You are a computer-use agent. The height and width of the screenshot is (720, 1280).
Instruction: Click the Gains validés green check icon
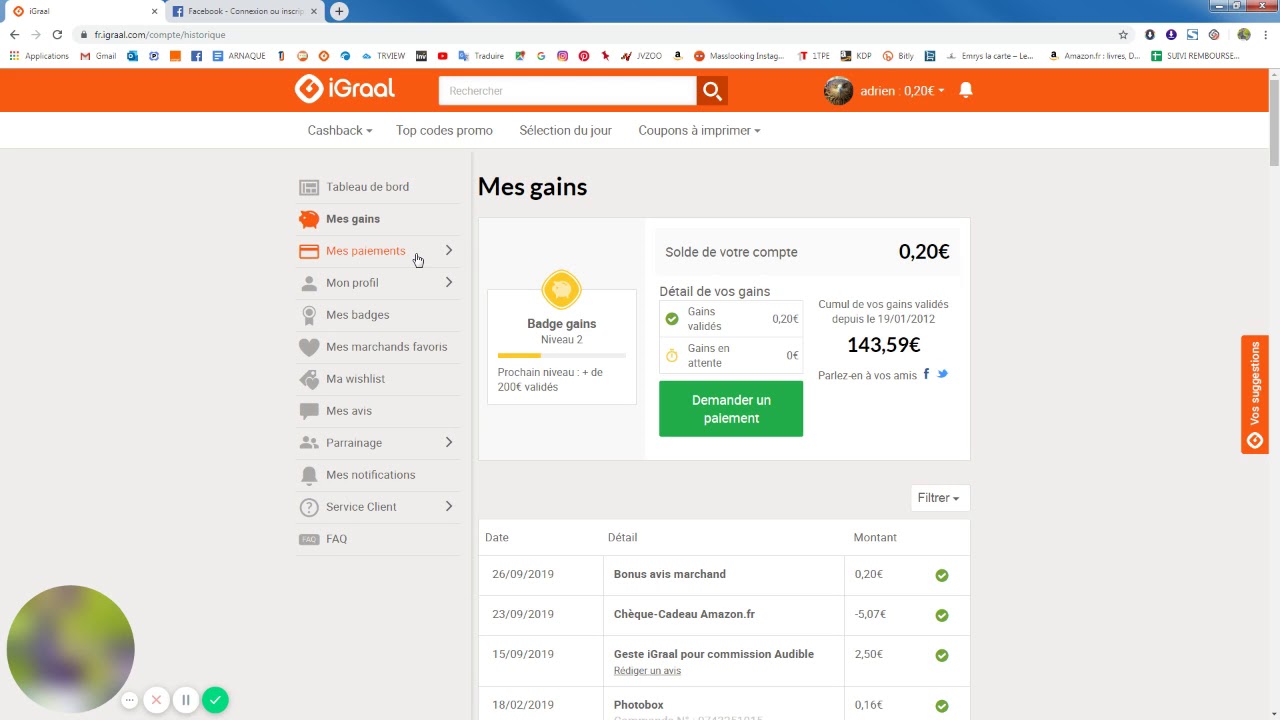click(672, 319)
